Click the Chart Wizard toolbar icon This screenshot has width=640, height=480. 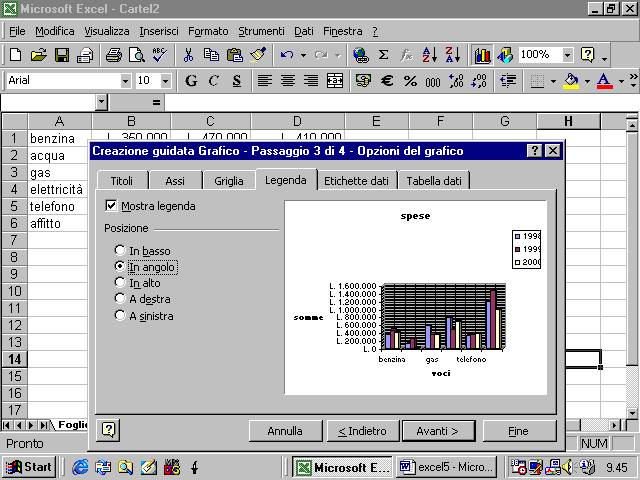[482, 55]
